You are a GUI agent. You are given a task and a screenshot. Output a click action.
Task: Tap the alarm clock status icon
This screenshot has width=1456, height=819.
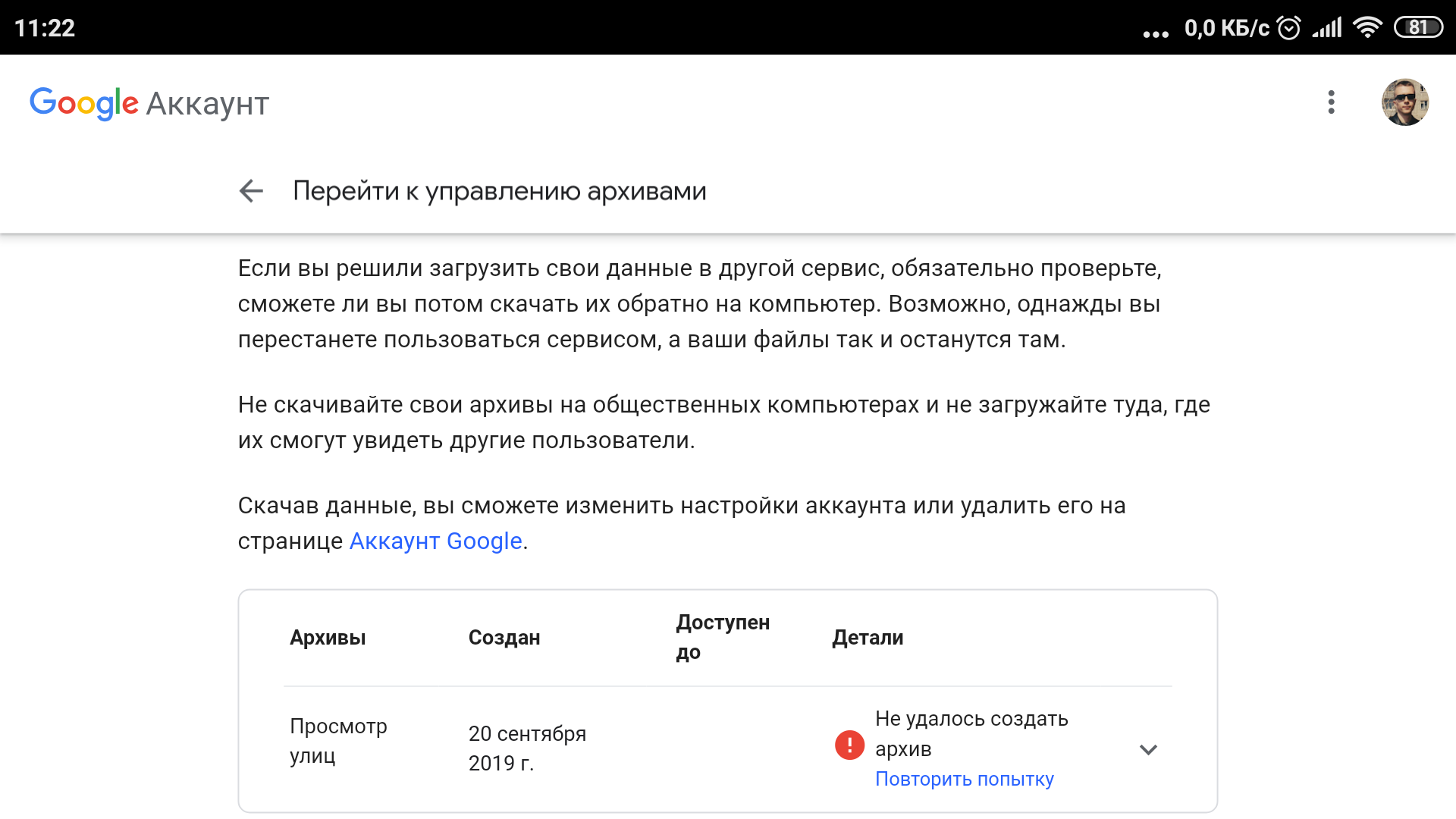click(1288, 28)
